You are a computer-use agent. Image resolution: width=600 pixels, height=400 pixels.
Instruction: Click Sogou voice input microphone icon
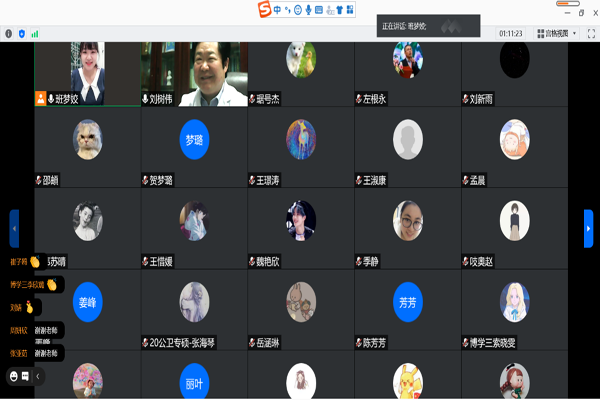click(308, 10)
